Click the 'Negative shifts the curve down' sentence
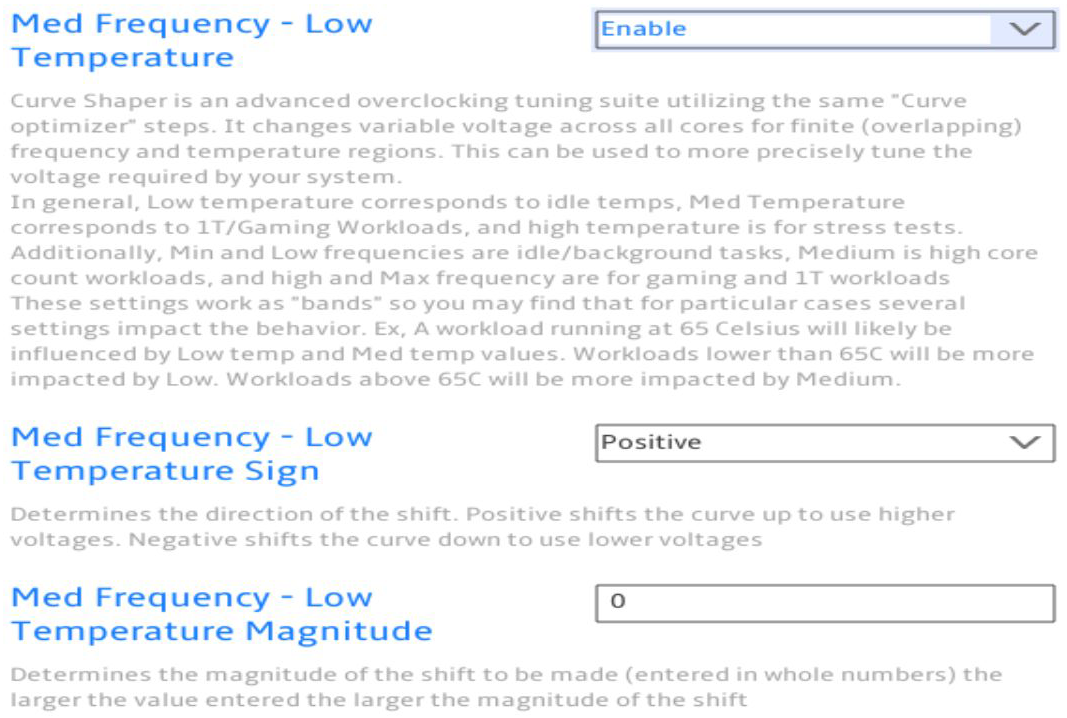This screenshot has height=718, width=1067. click(x=446, y=540)
